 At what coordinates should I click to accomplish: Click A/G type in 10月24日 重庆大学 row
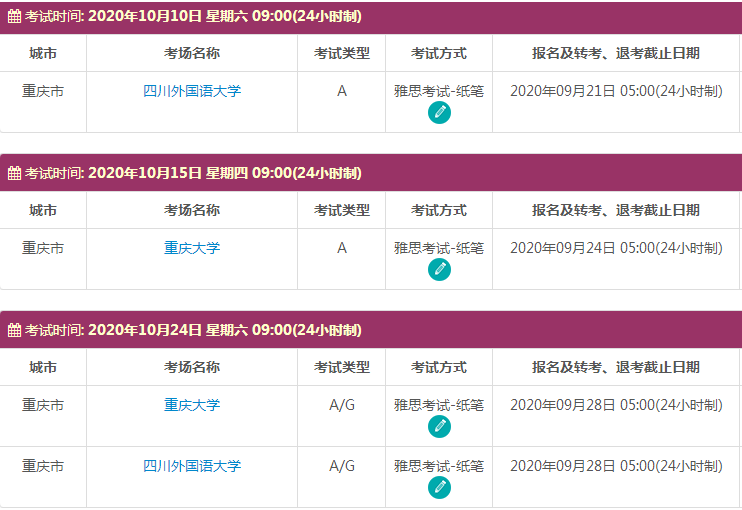coord(342,405)
